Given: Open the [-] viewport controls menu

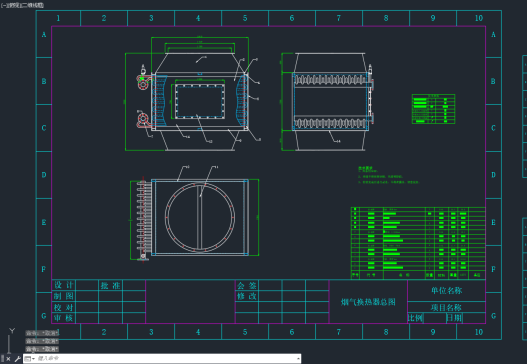Looking at the screenshot, I should pyautogui.click(x=3, y=5).
